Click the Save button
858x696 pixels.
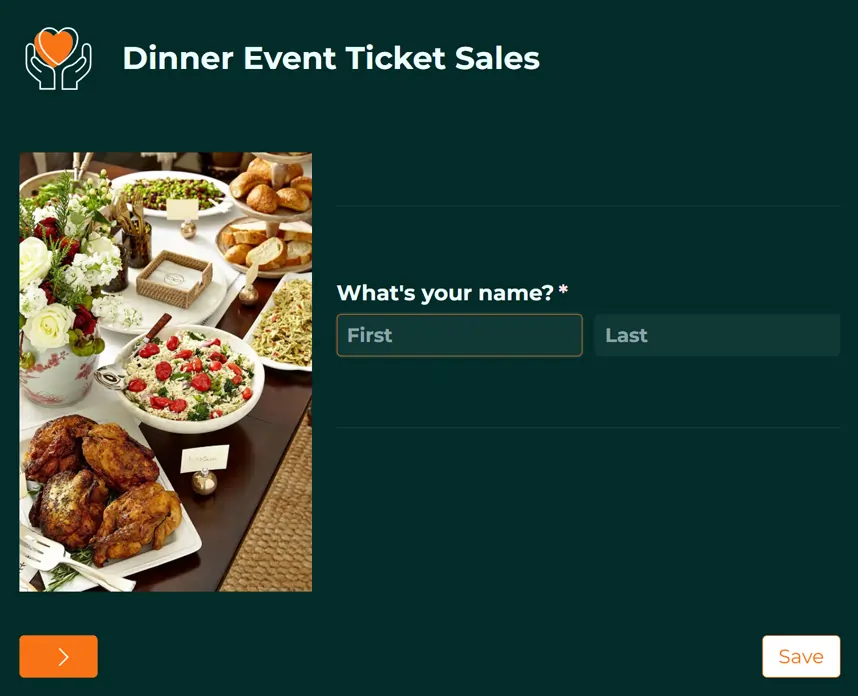click(800, 656)
